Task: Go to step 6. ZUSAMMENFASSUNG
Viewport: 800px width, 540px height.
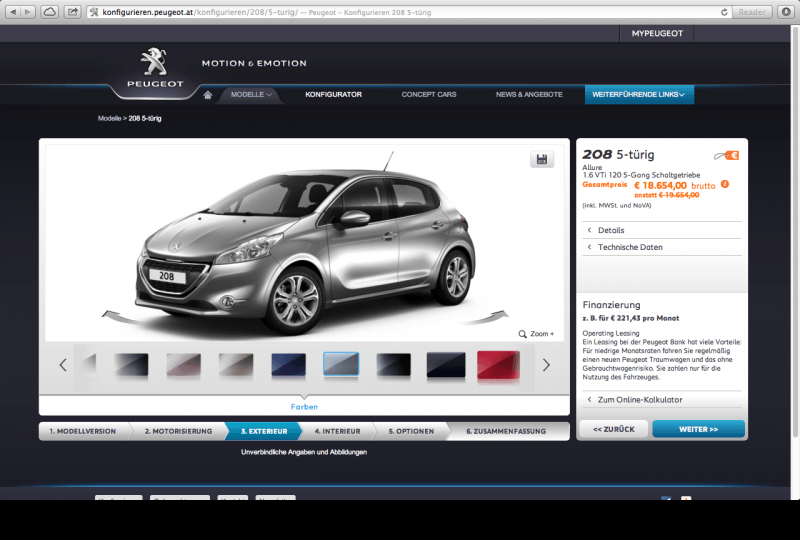Action: tap(506, 431)
